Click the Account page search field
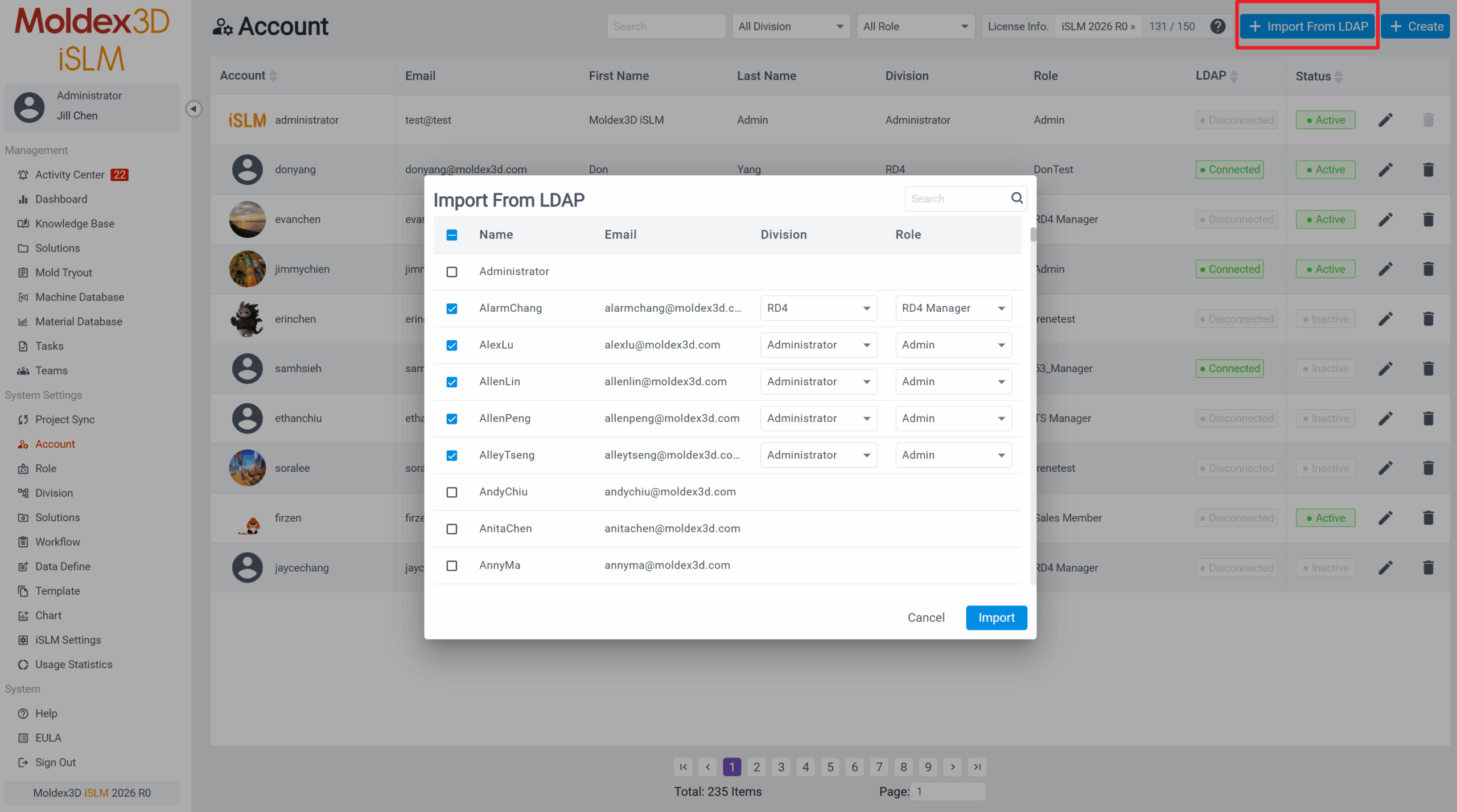The width and height of the screenshot is (1457, 812). click(x=666, y=26)
